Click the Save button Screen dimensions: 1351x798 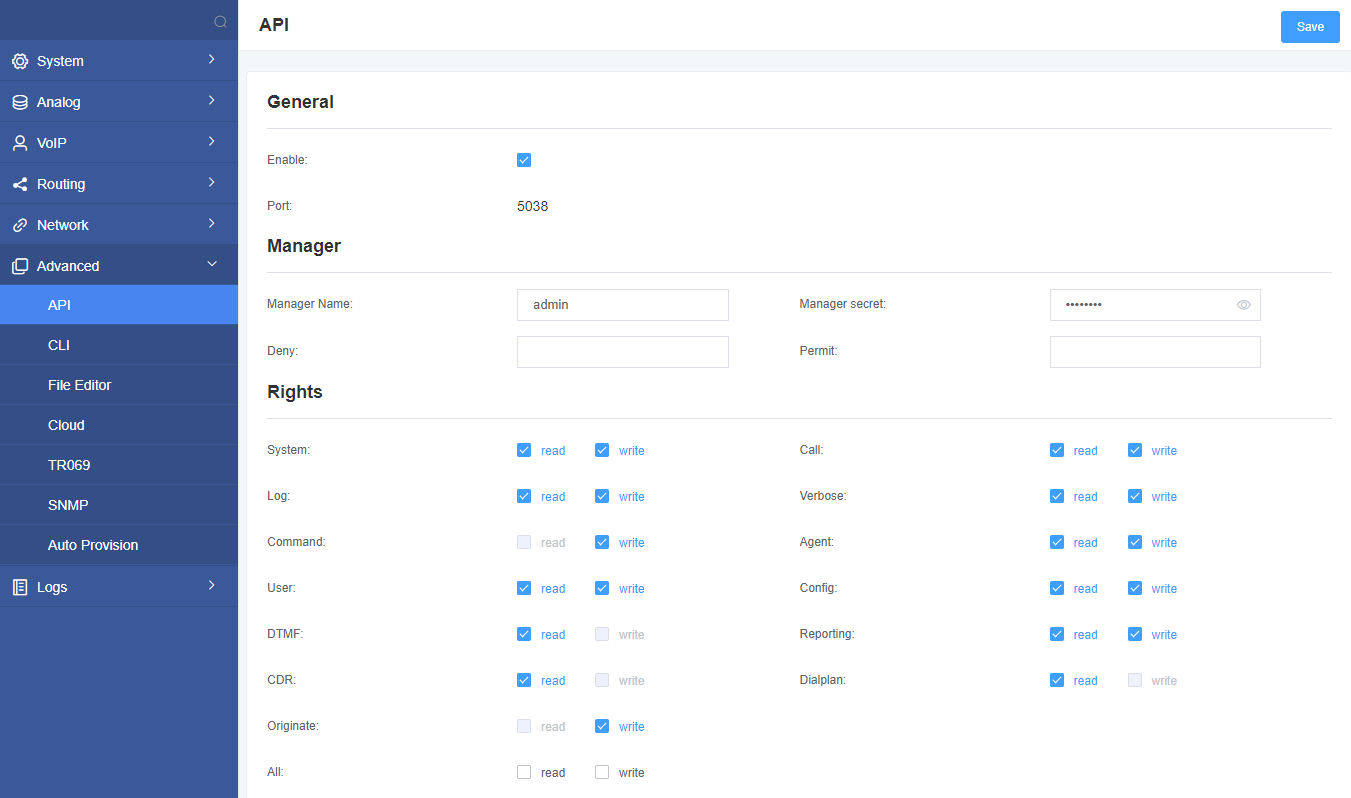click(x=1310, y=27)
